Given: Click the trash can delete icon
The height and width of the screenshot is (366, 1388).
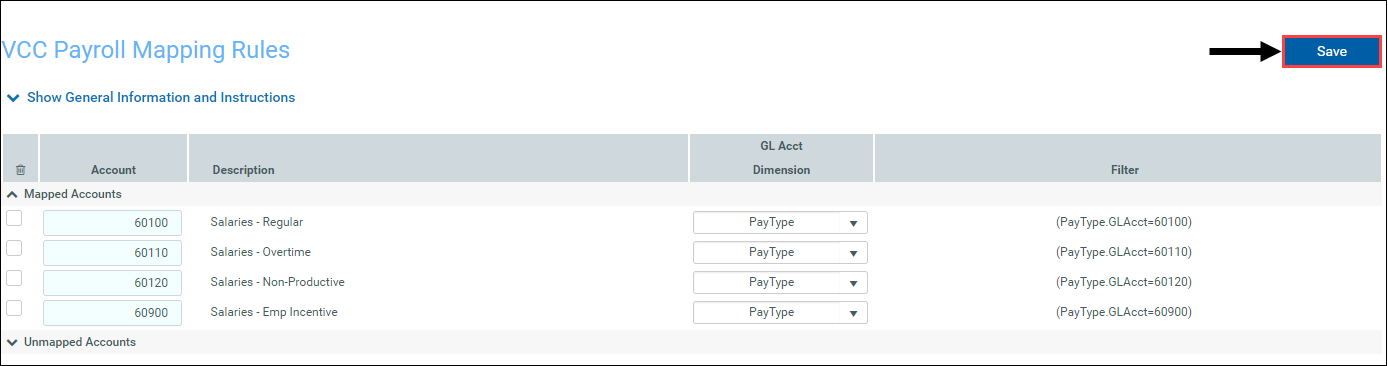Looking at the screenshot, I should (x=20, y=171).
